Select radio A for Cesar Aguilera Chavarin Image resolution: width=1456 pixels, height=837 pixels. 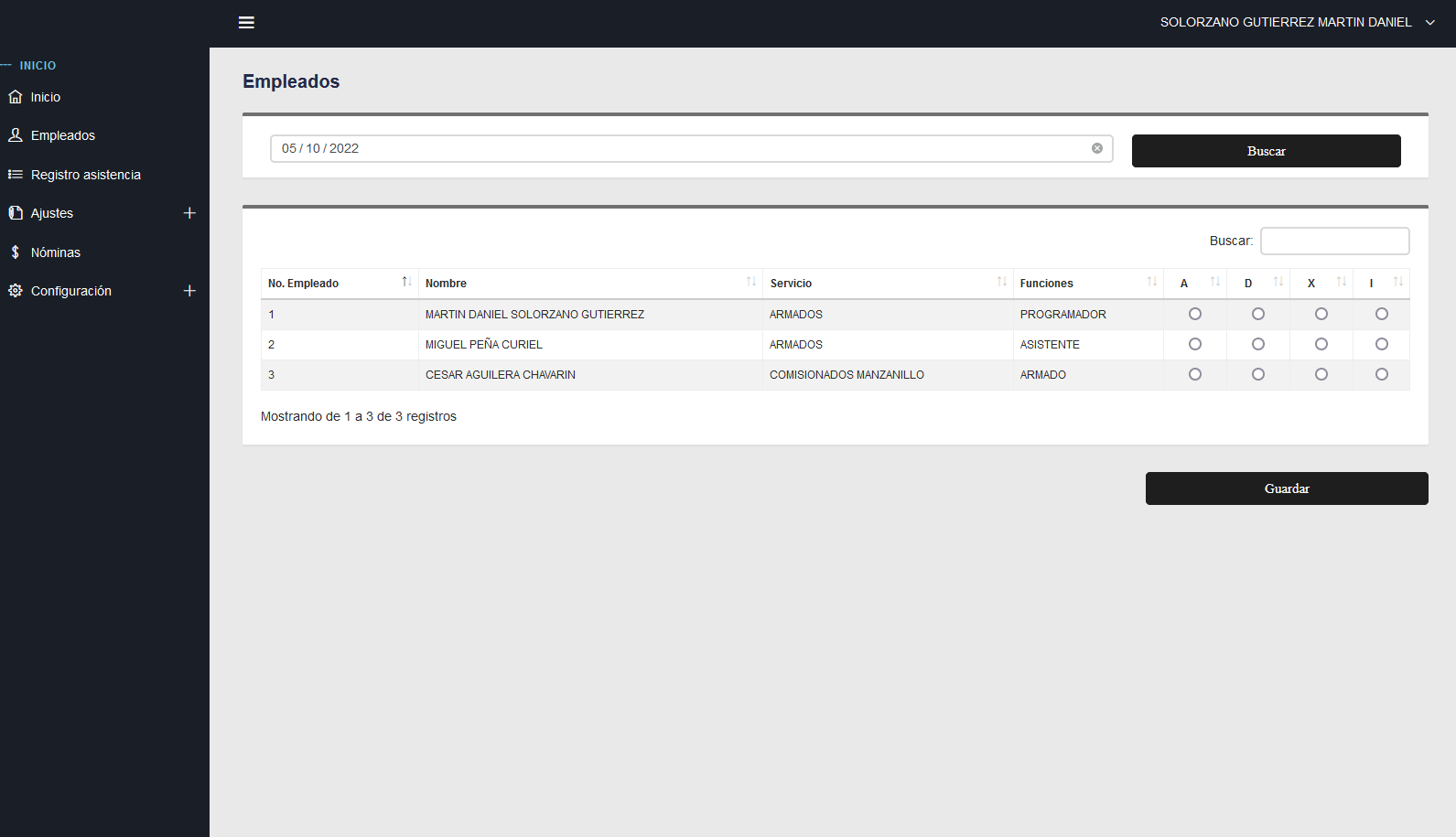pos(1195,374)
